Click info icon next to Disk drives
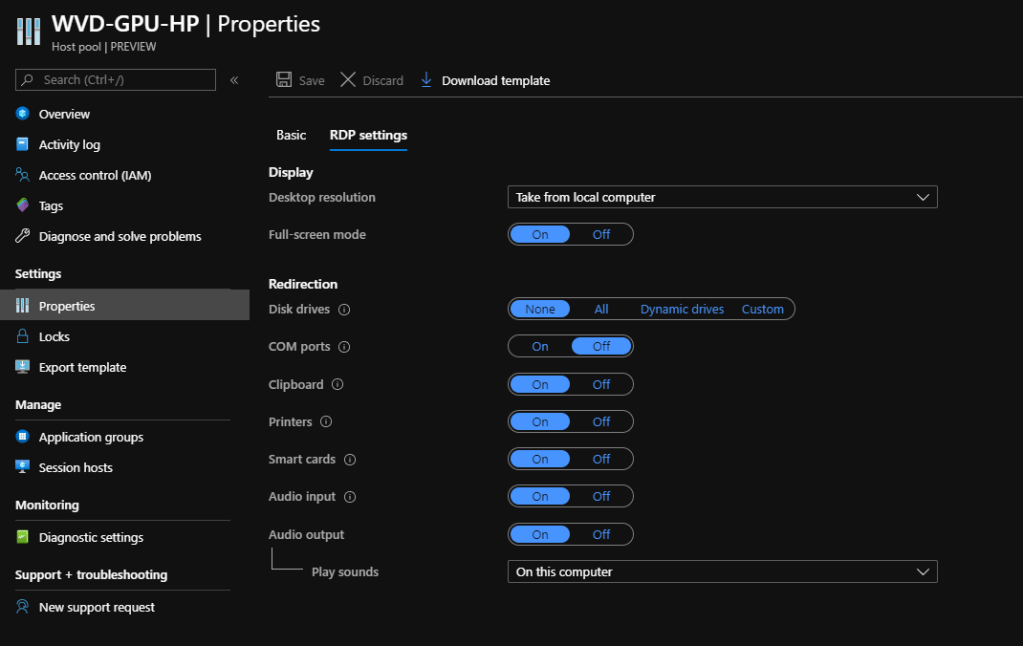The width and height of the screenshot is (1023, 646). [344, 310]
